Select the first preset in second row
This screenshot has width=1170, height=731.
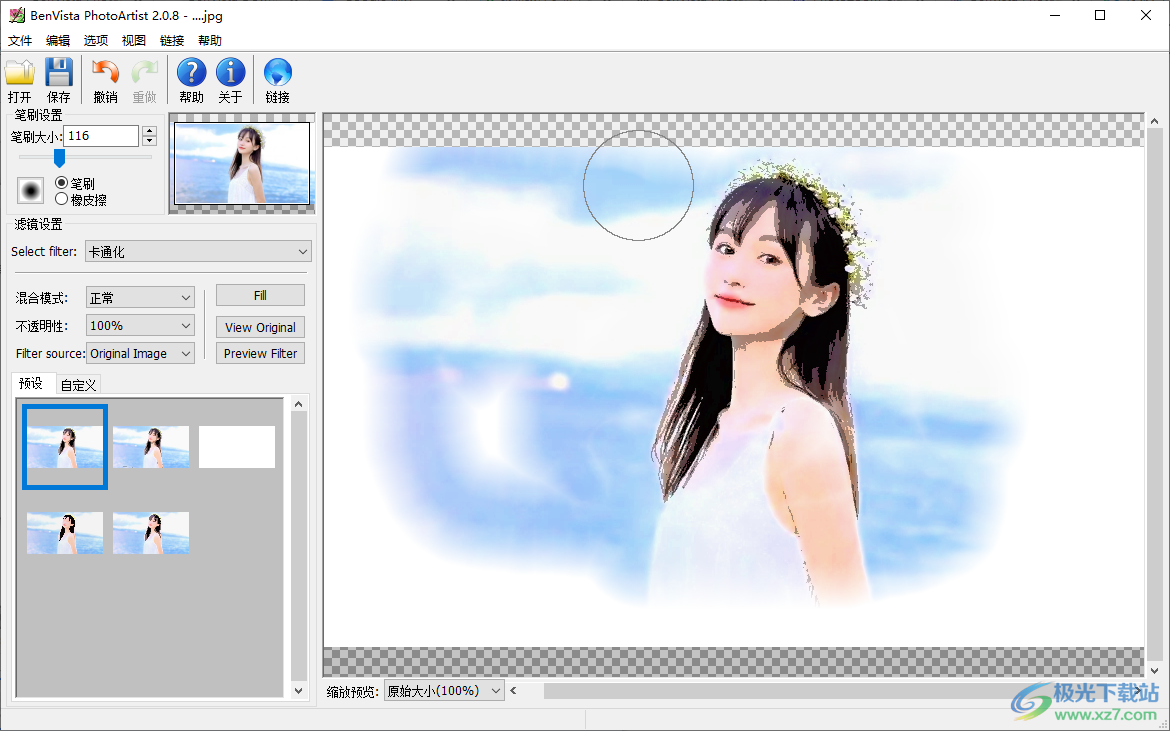[x=65, y=533]
